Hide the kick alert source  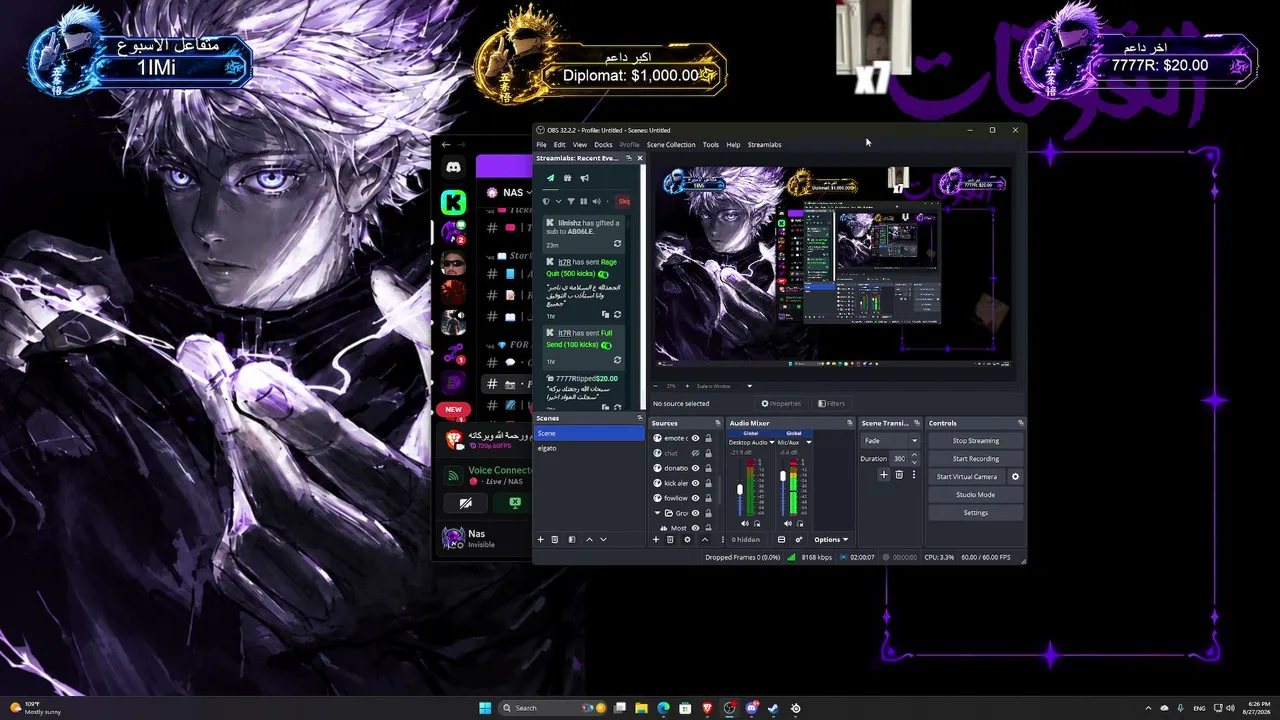696,483
